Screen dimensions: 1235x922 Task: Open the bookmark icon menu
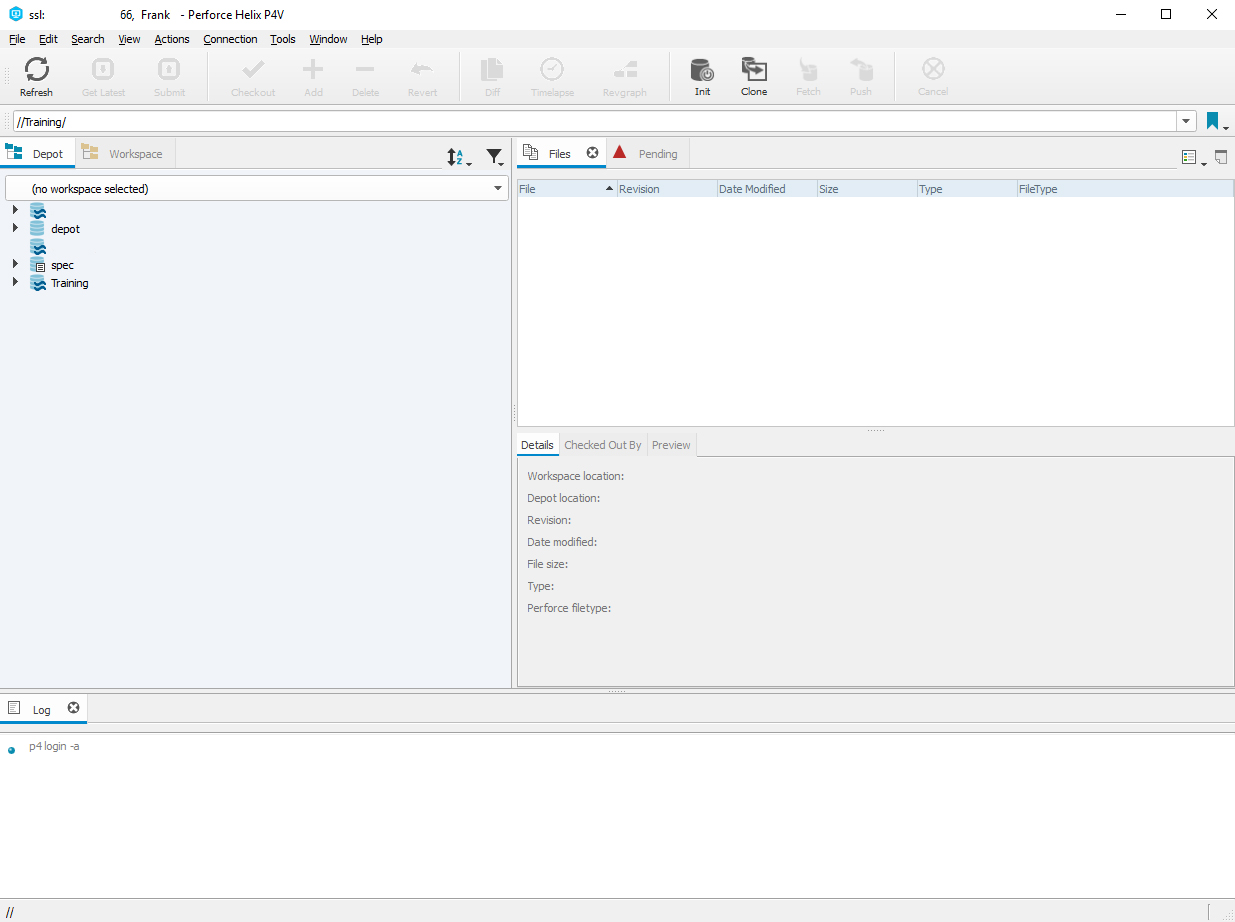click(x=1216, y=122)
